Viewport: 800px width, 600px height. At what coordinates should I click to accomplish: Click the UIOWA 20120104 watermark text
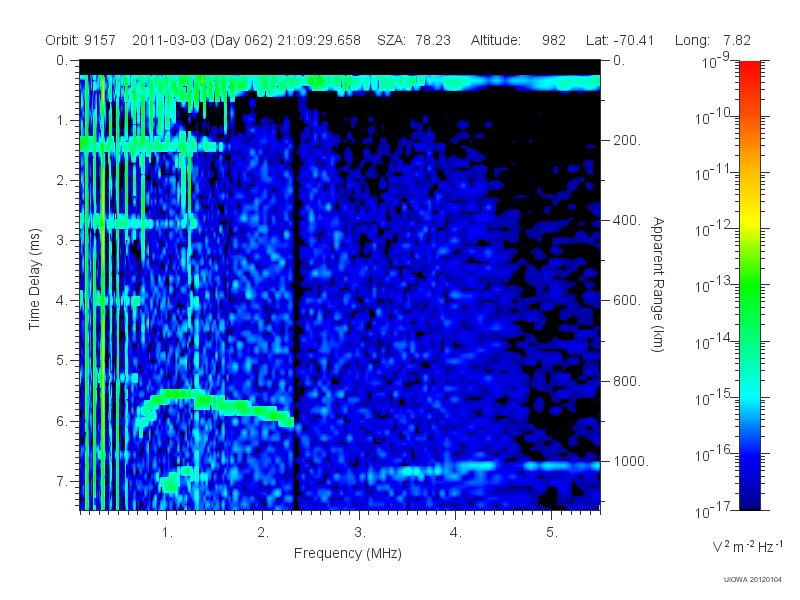coord(752,580)
